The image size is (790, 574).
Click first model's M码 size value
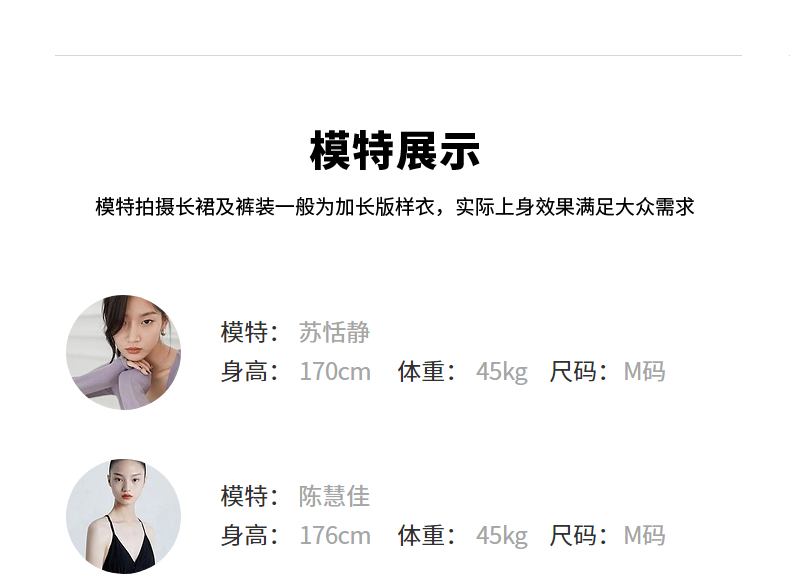coord(644,372)
